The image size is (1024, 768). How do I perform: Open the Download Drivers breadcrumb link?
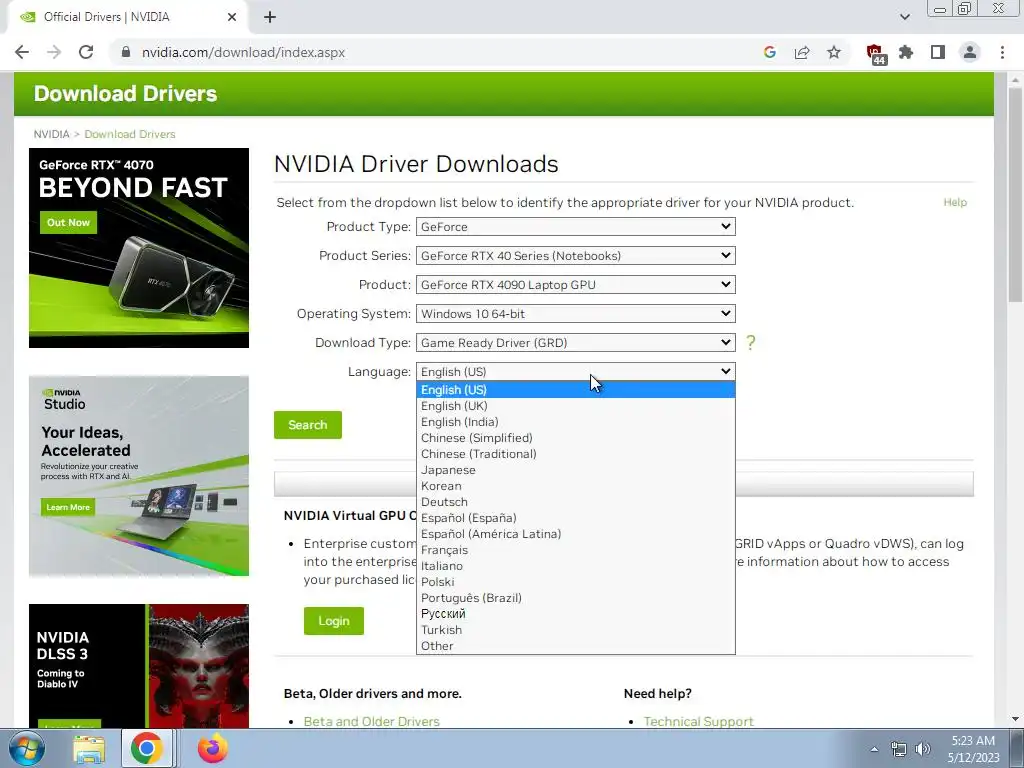pos(130,134)
